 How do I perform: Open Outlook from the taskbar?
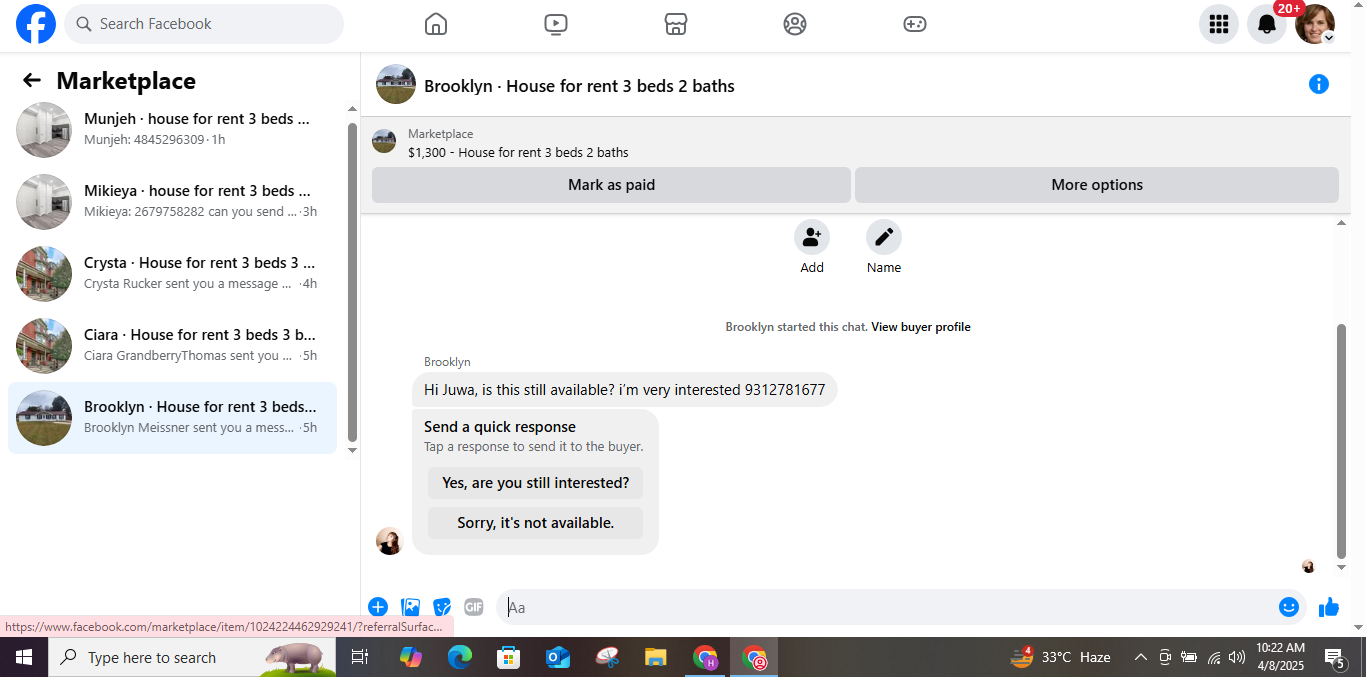pyautogui.click(x=557, y=657)
